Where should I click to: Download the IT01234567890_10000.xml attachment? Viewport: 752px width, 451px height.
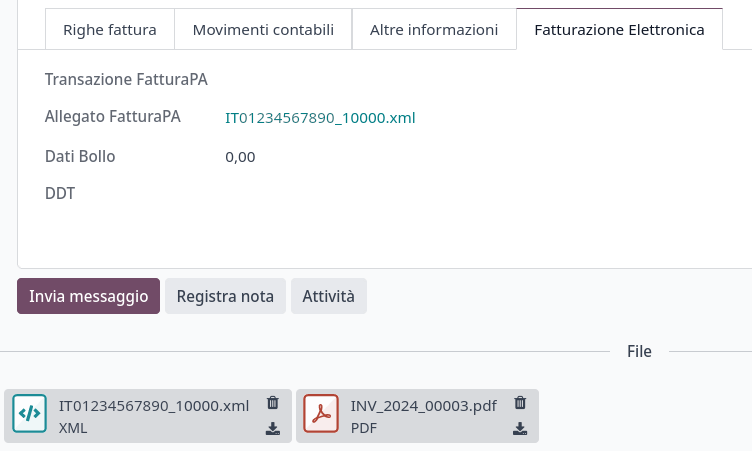pos(272,429)
